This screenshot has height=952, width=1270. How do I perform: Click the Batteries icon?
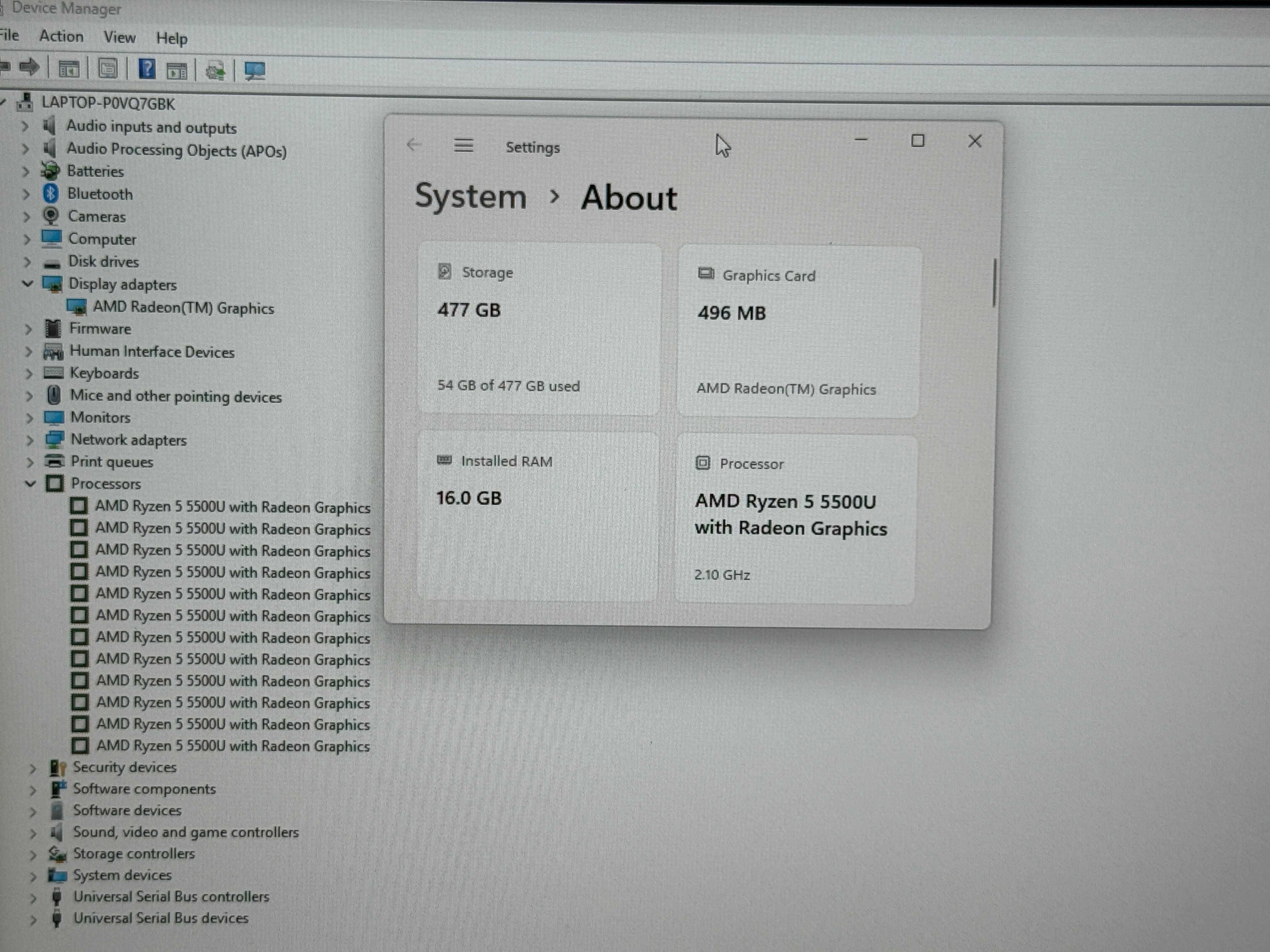(x=50, y=170)
